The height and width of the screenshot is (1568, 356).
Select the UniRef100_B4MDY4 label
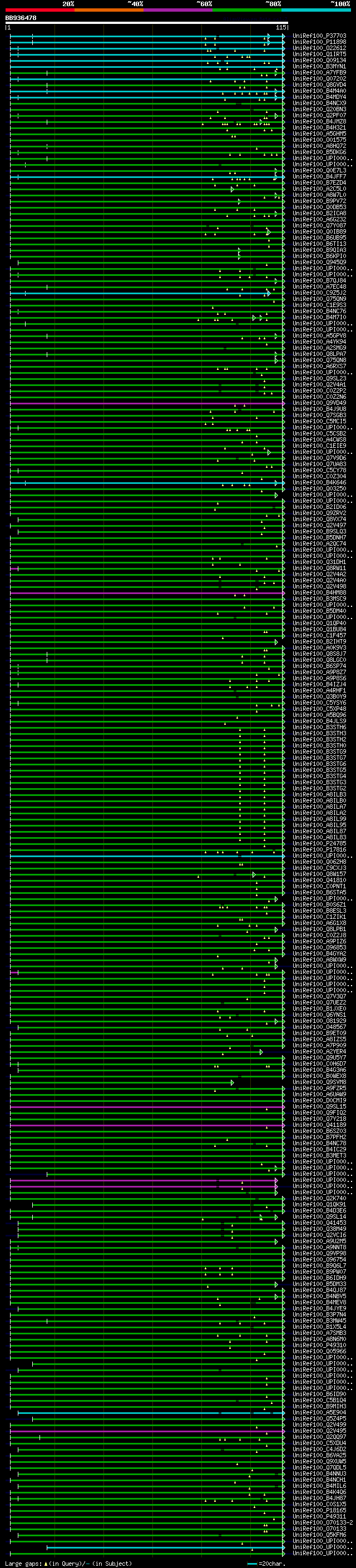click(319, 97)
